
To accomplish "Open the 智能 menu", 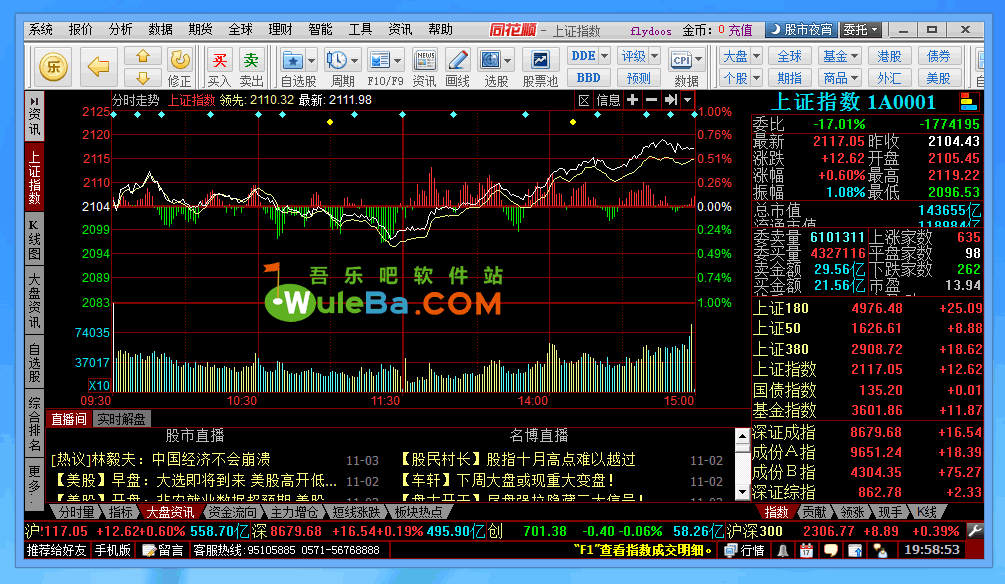I will (320, 29).
